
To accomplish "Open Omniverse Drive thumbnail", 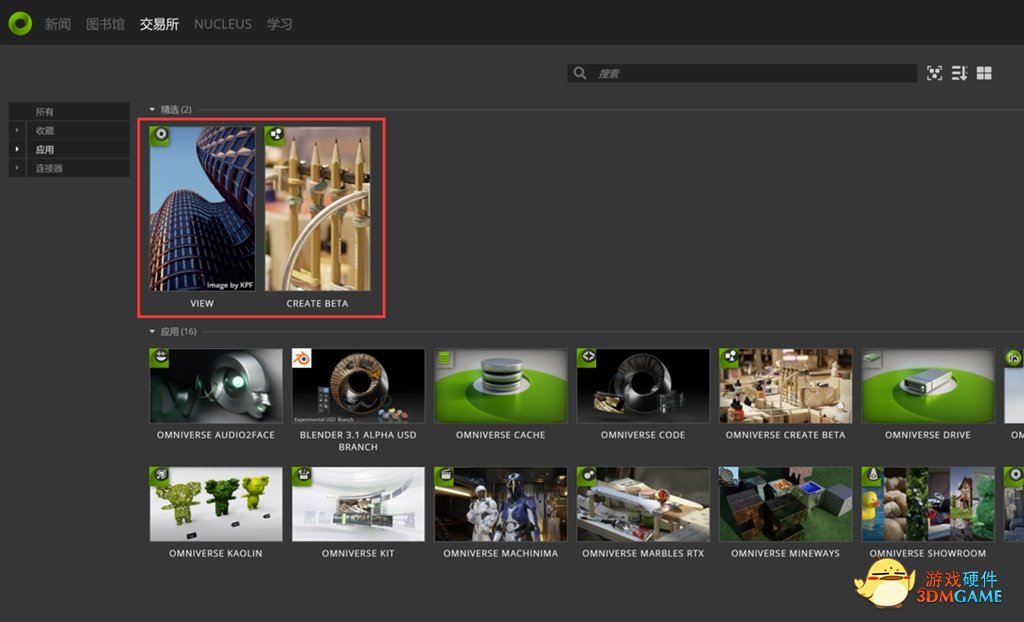I will tap(928, 385).
